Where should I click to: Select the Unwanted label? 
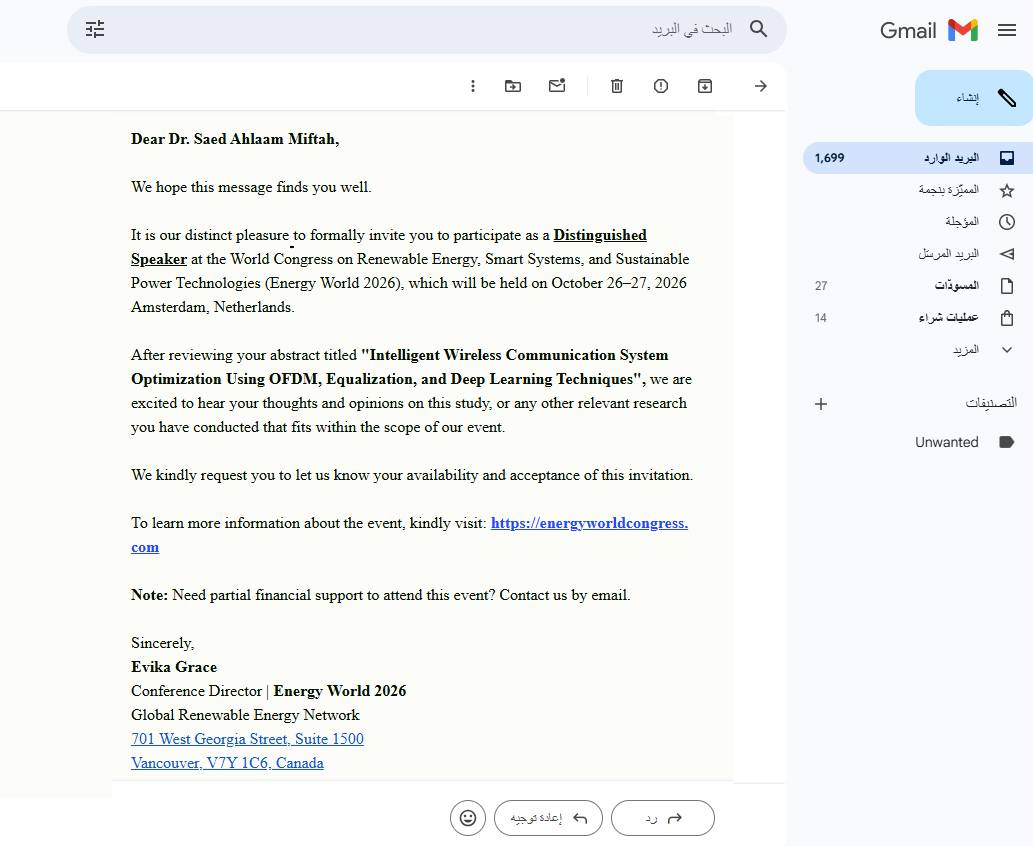[946, 442]
